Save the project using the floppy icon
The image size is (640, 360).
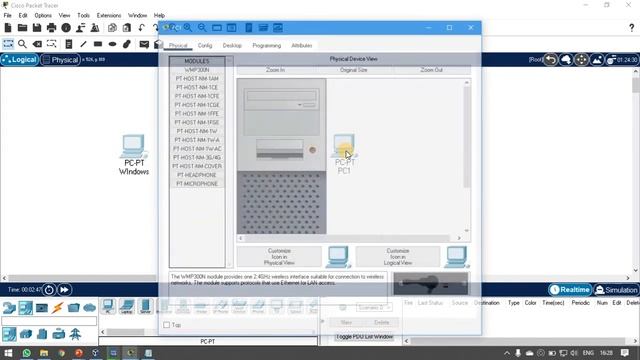pos(37,28)
